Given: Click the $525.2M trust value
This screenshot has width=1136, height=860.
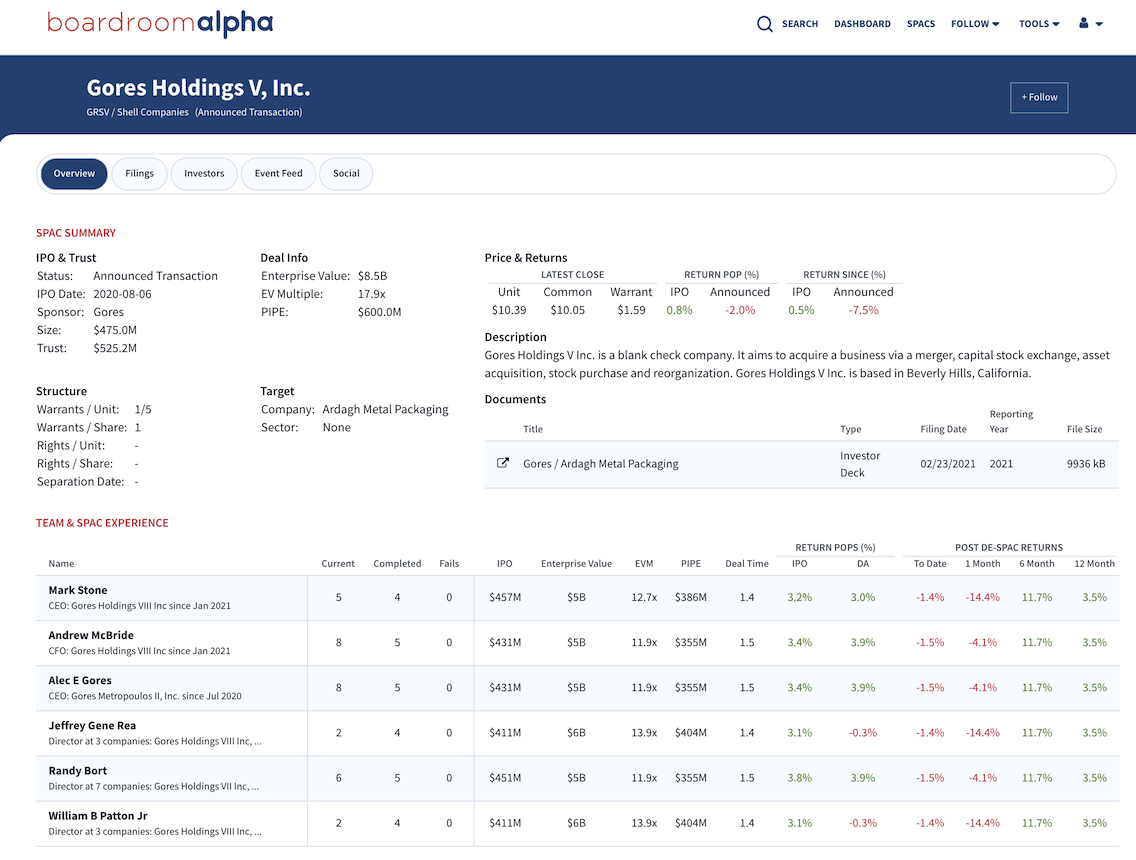Looking at the screenshot, I should point(115,348).
